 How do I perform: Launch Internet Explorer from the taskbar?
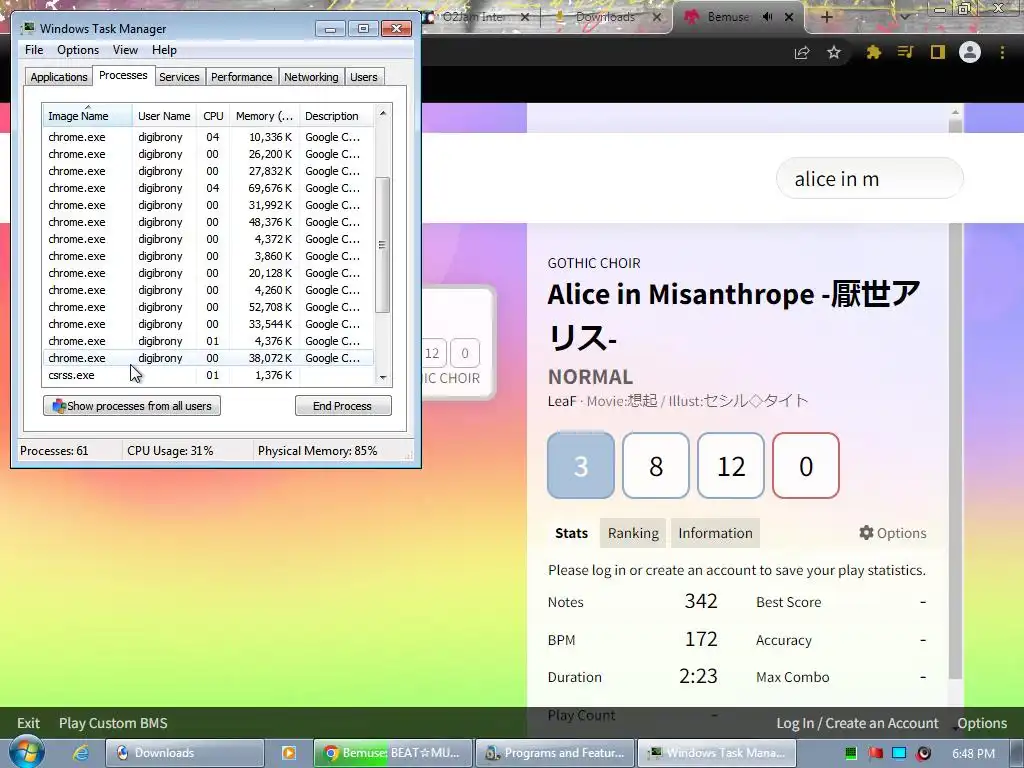point(80,753)
